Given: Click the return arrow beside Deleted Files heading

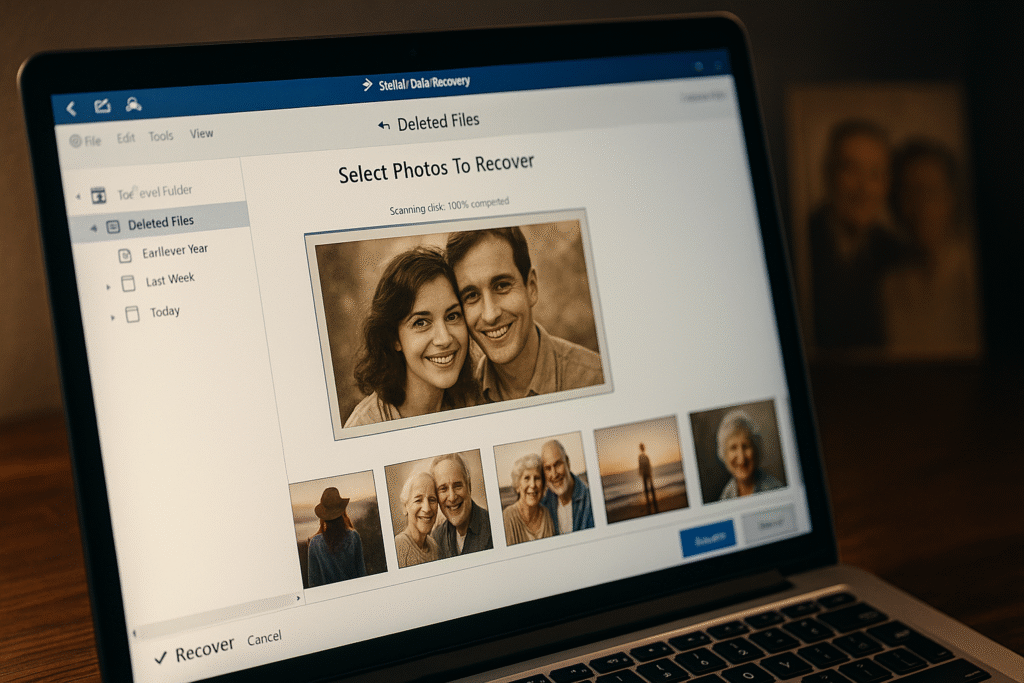Looking at the screenshot, I should tap(383, 125).
